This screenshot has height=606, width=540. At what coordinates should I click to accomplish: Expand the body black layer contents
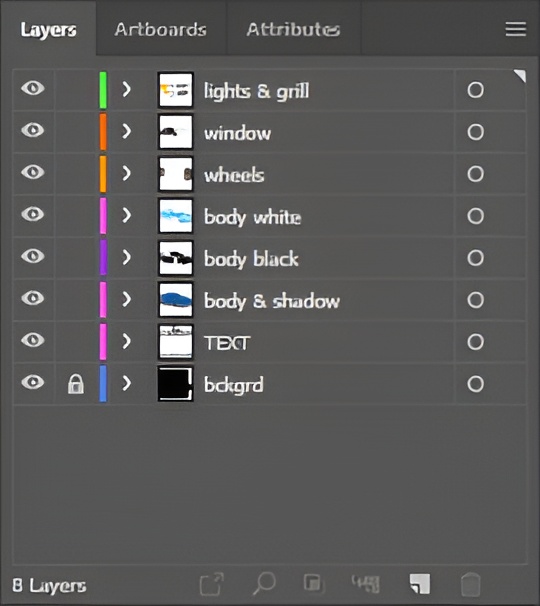click(x=126, y=257)
